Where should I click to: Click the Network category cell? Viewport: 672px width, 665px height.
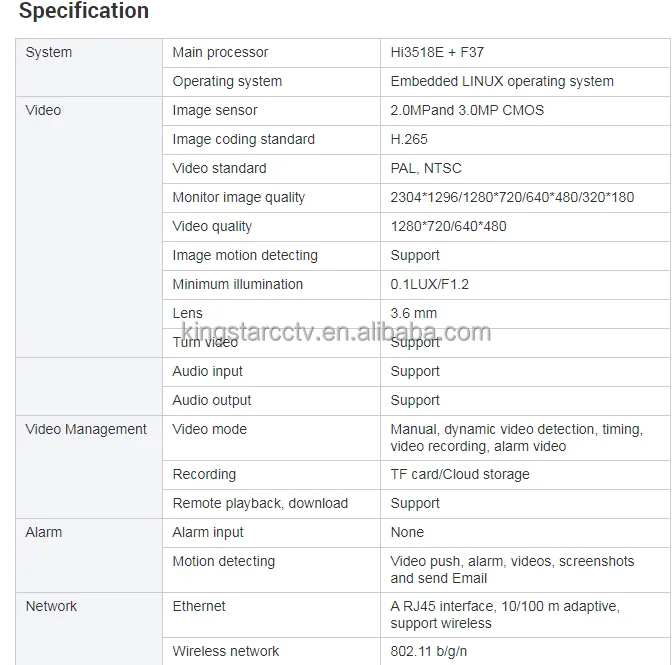pyautogui.click(x=51, y=606)
